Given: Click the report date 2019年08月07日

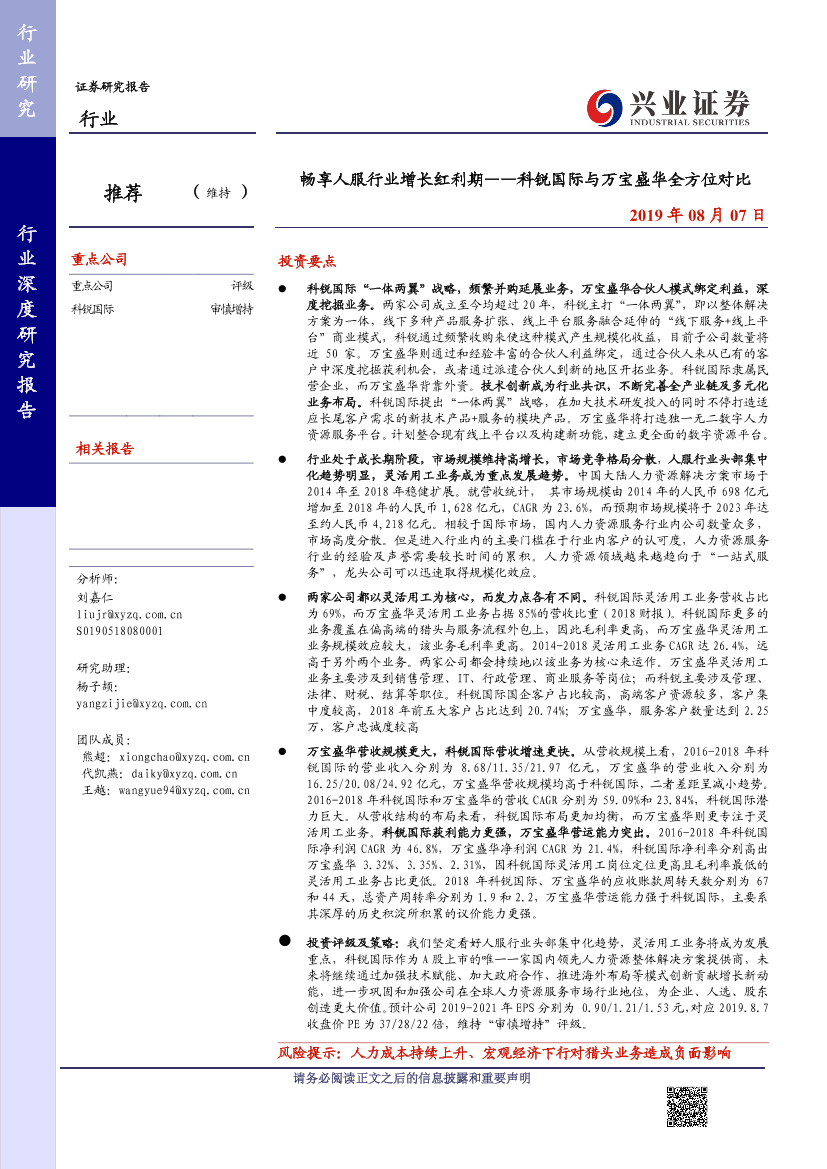Looking at the screenshot, I should tap(696, 215).
